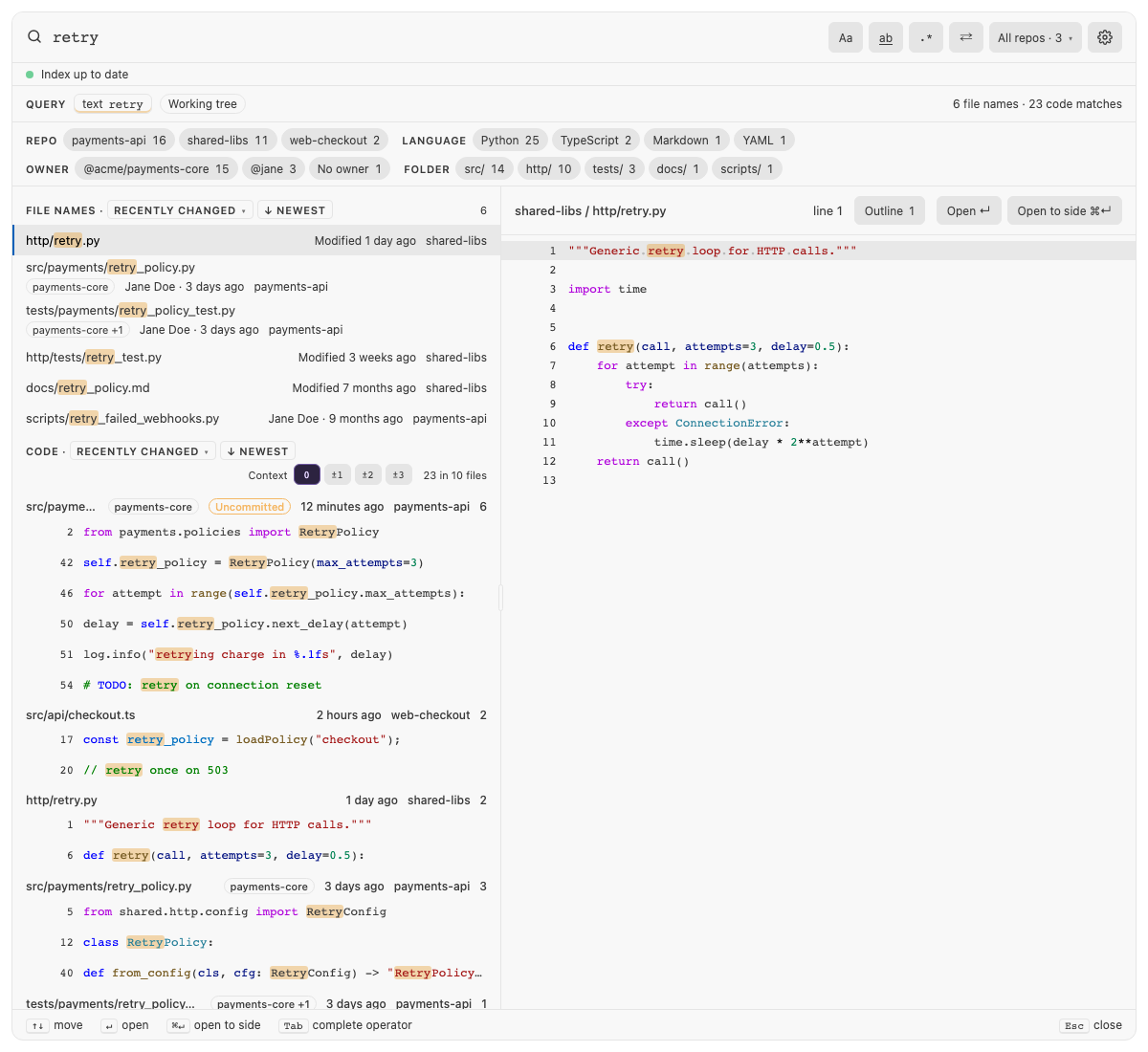
Task: Open line 46 'for attempt in range' match
Action: 256,594
